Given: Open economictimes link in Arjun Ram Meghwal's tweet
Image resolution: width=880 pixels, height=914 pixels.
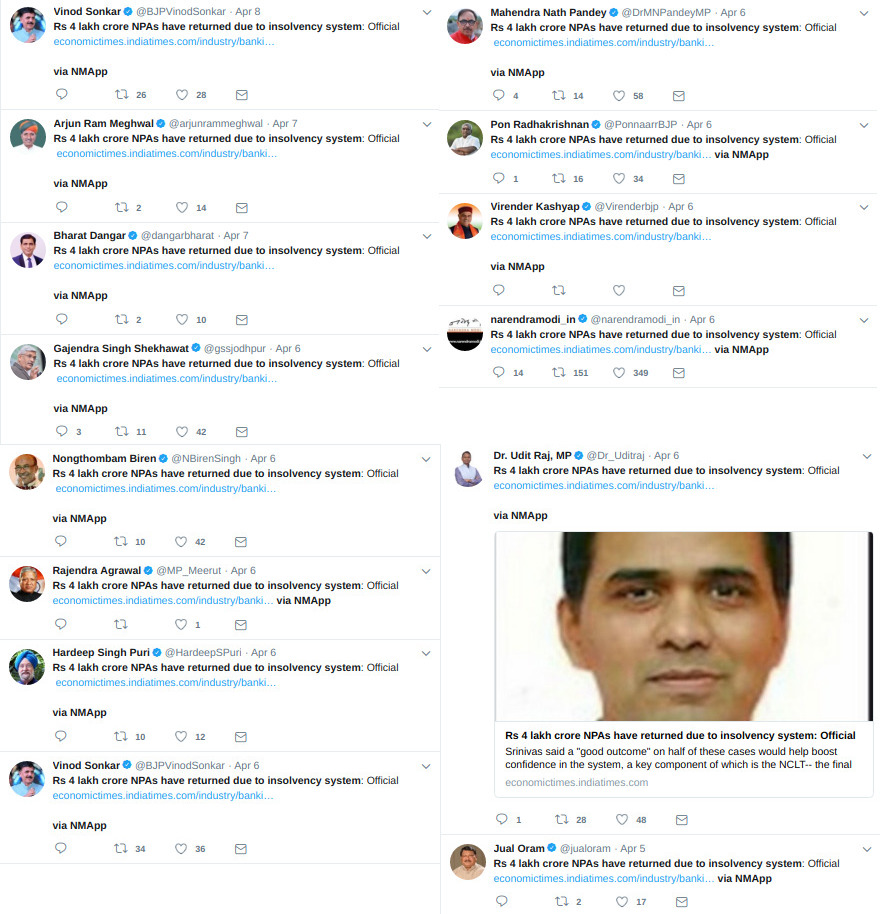Looking at the screenshot, I should pyautogui.click(x=167, y=154).
